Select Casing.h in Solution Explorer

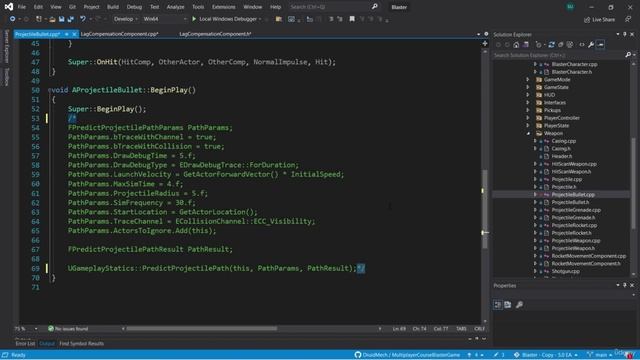[561, 149]
